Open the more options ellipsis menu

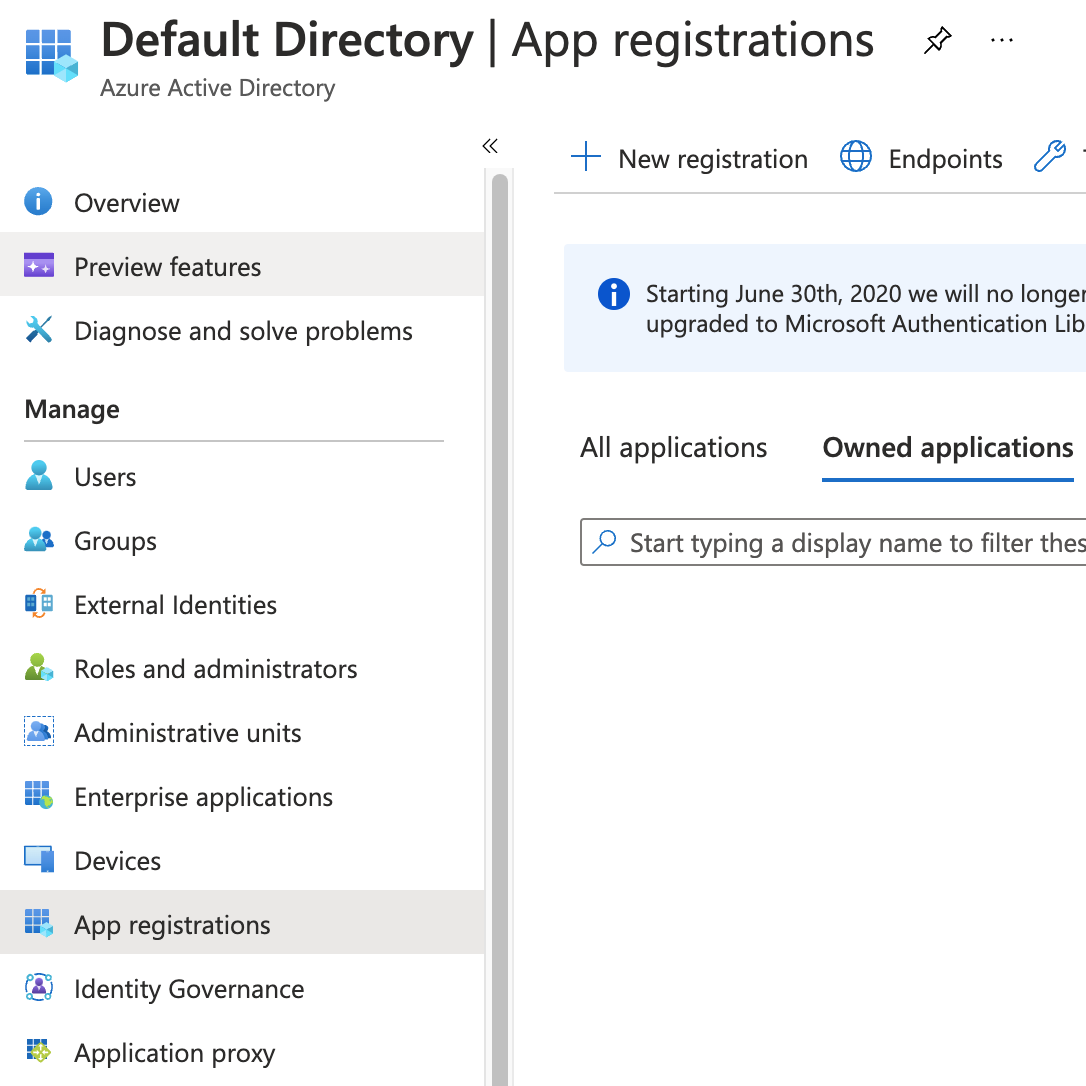[1001, 40]
